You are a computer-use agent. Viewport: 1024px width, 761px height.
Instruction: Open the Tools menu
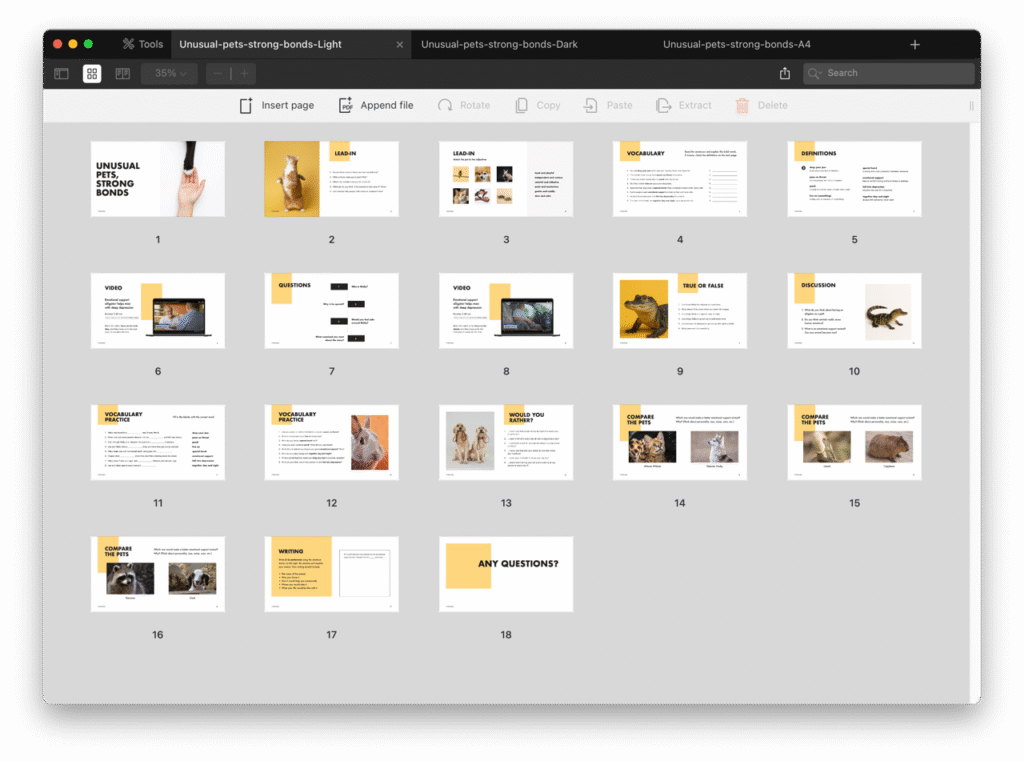tap(142, 44)
